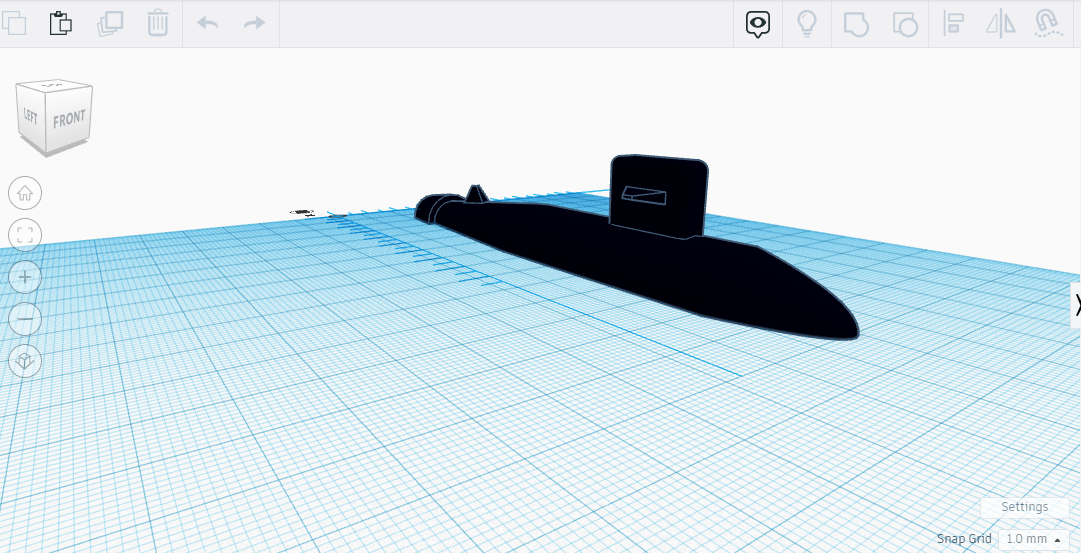This screenshot has width=1081, height=553.
Task: Zoom out with minus button
Action: [x=25, y=319]
